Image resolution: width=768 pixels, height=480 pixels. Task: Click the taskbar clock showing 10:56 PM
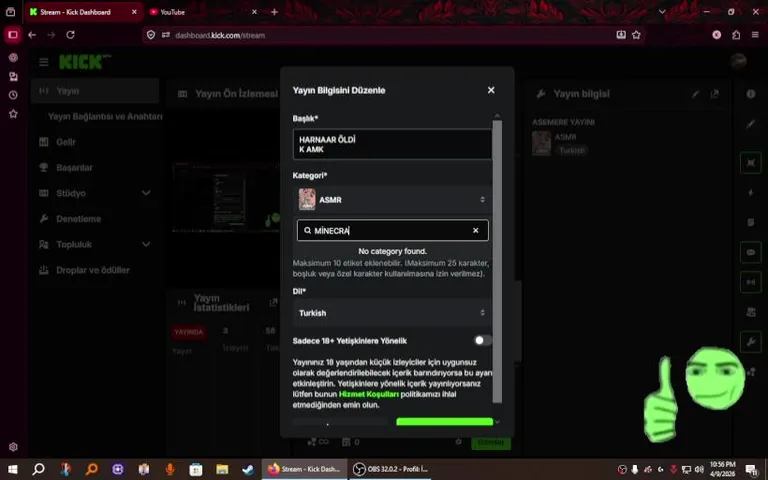[x=722, y=469]
